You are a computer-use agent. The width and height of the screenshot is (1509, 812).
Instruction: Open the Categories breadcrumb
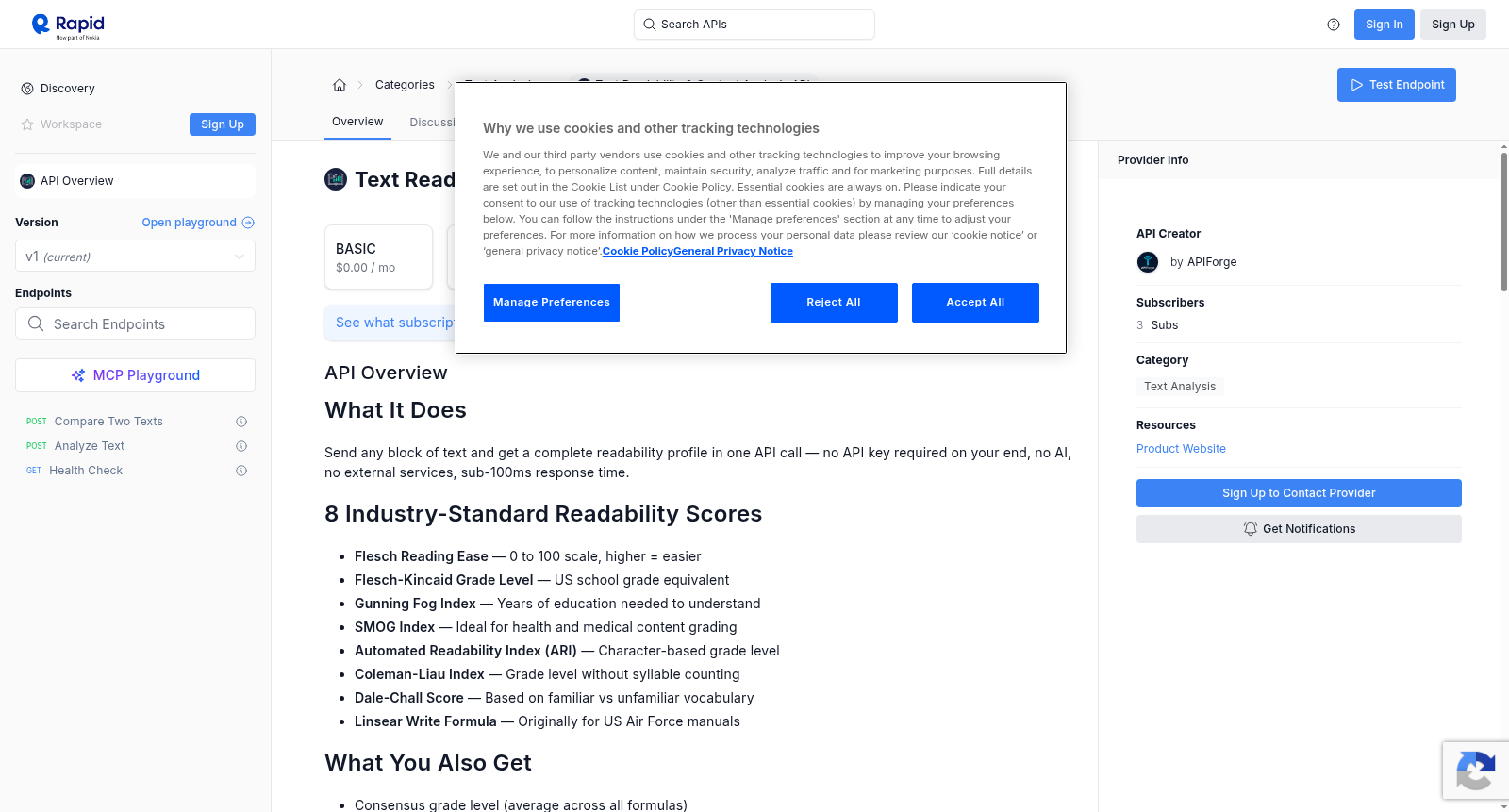pos(405,85)
